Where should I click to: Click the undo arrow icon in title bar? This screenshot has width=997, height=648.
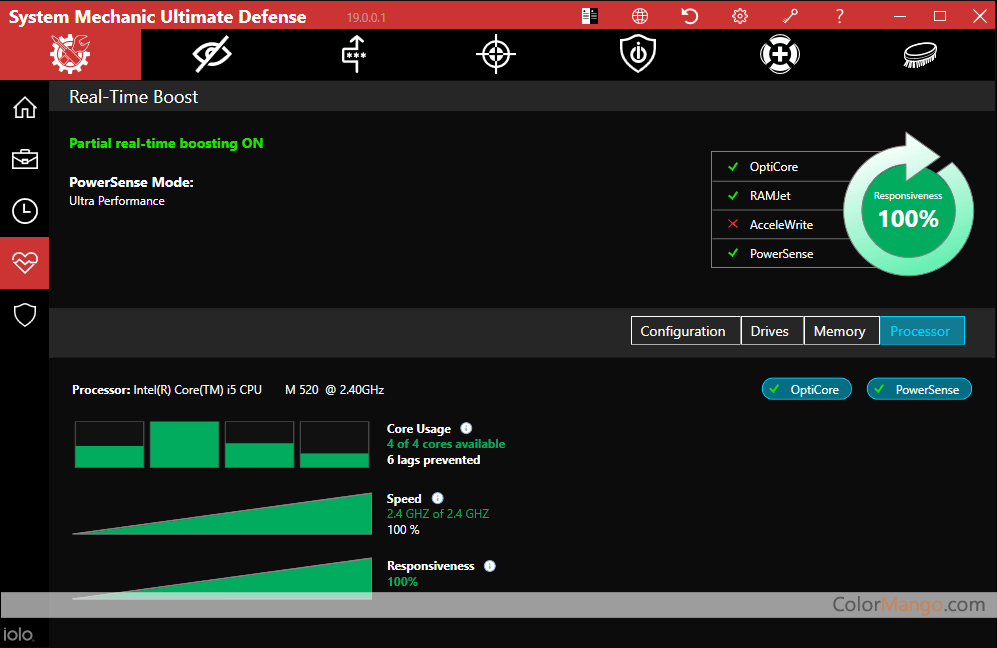[x=689, y=16]
